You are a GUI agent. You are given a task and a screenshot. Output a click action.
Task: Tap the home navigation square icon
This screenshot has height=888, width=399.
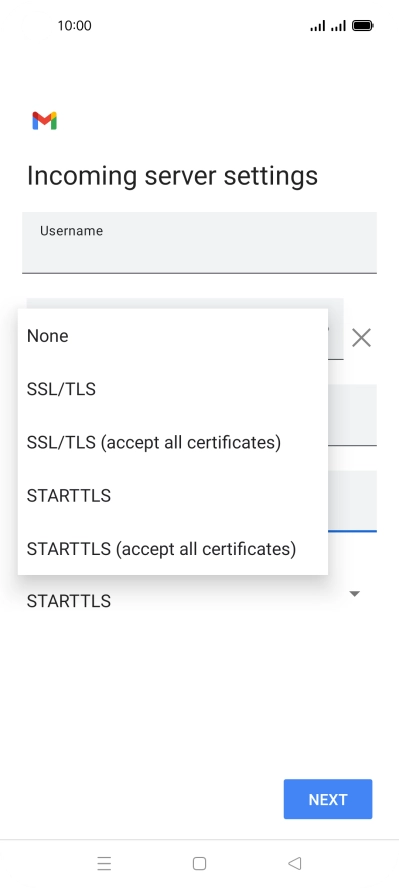(199, 863)
